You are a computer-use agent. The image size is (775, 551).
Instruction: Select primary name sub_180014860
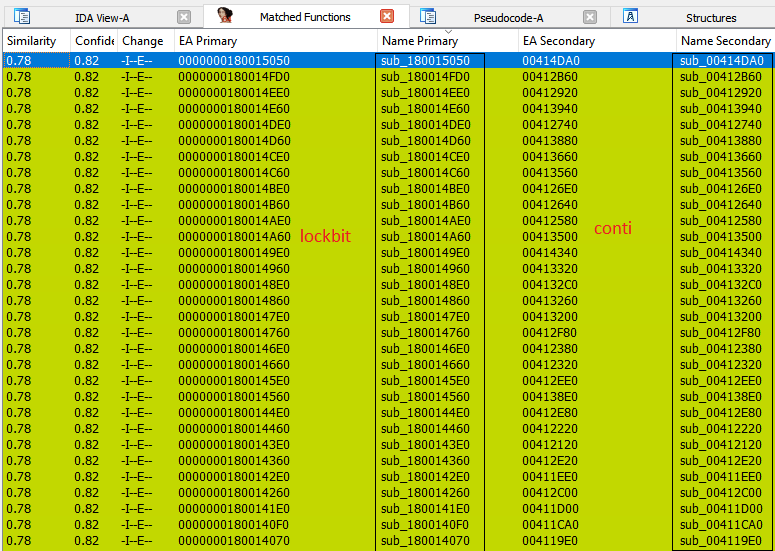tap(426, 300)
